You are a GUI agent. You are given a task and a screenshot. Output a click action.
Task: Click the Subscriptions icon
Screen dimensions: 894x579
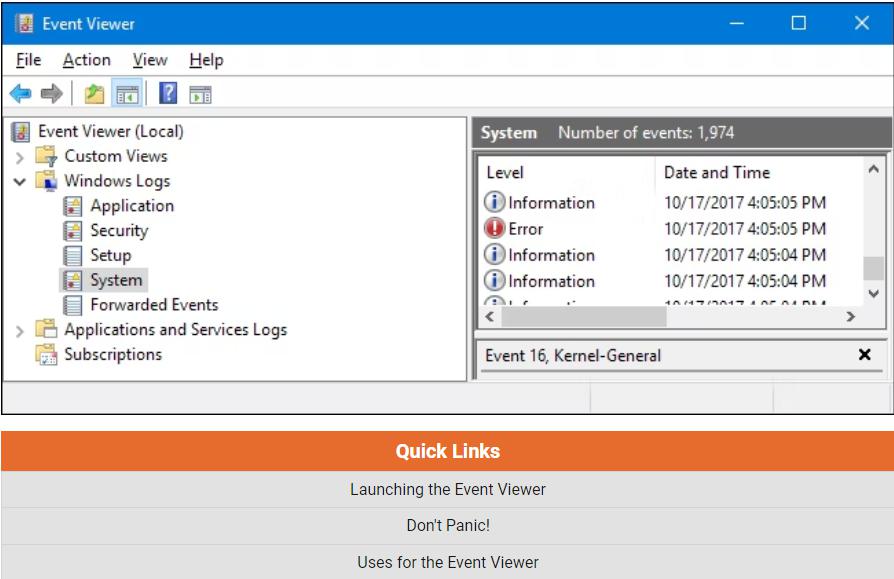(x=46, y=354)
